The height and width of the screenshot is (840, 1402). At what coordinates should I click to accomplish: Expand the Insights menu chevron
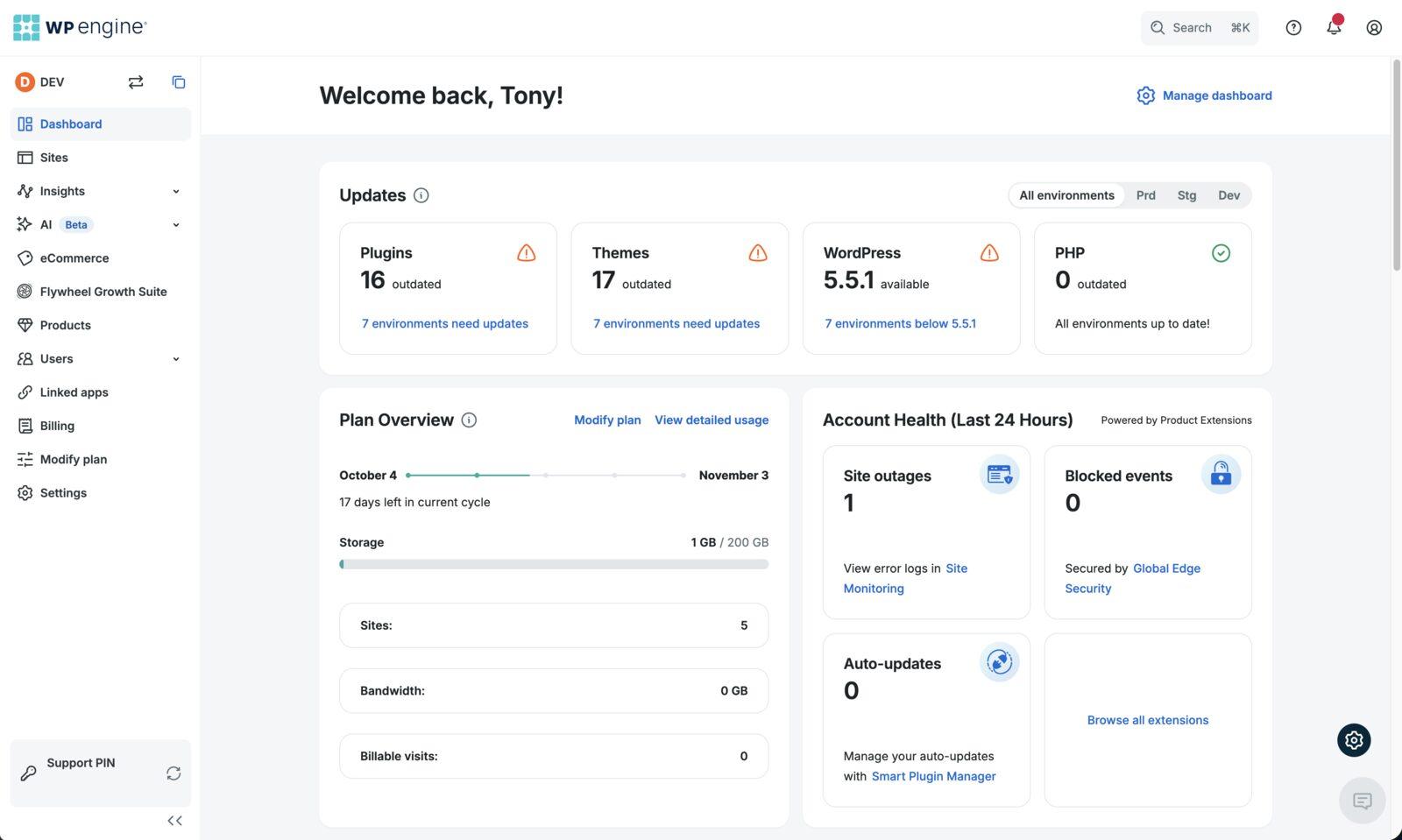point(176,191)
